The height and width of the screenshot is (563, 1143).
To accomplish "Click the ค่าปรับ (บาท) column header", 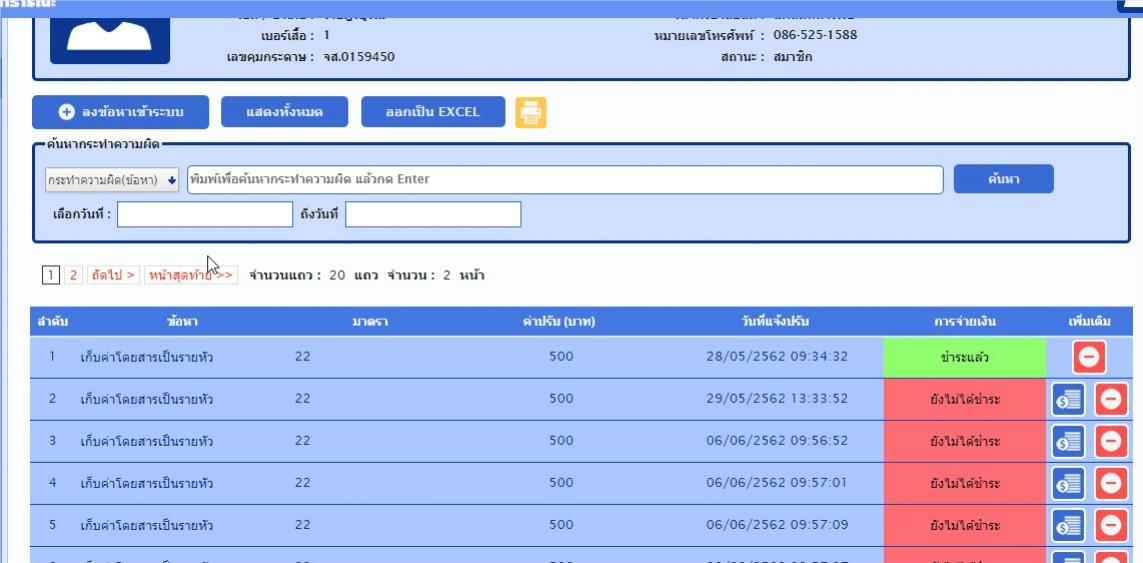I will pyautogui.click(x=559, y=322).
